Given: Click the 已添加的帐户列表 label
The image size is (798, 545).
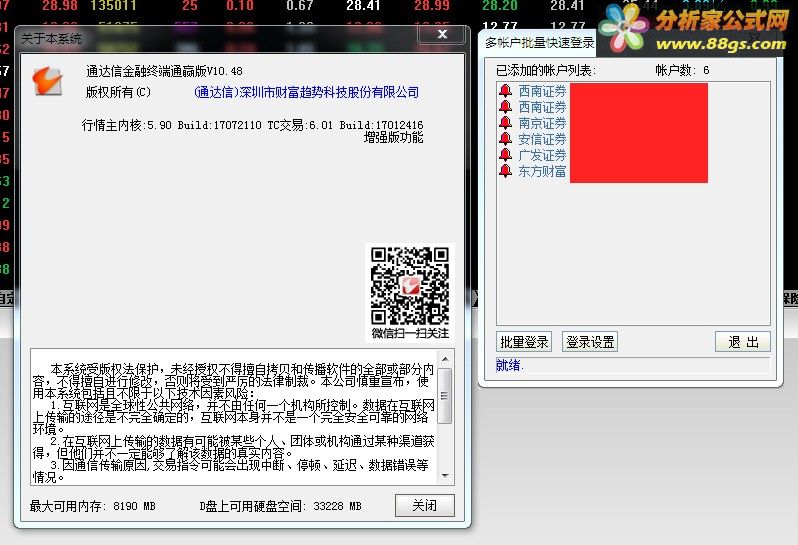Looking at the screenshot, I should point(546,70).
